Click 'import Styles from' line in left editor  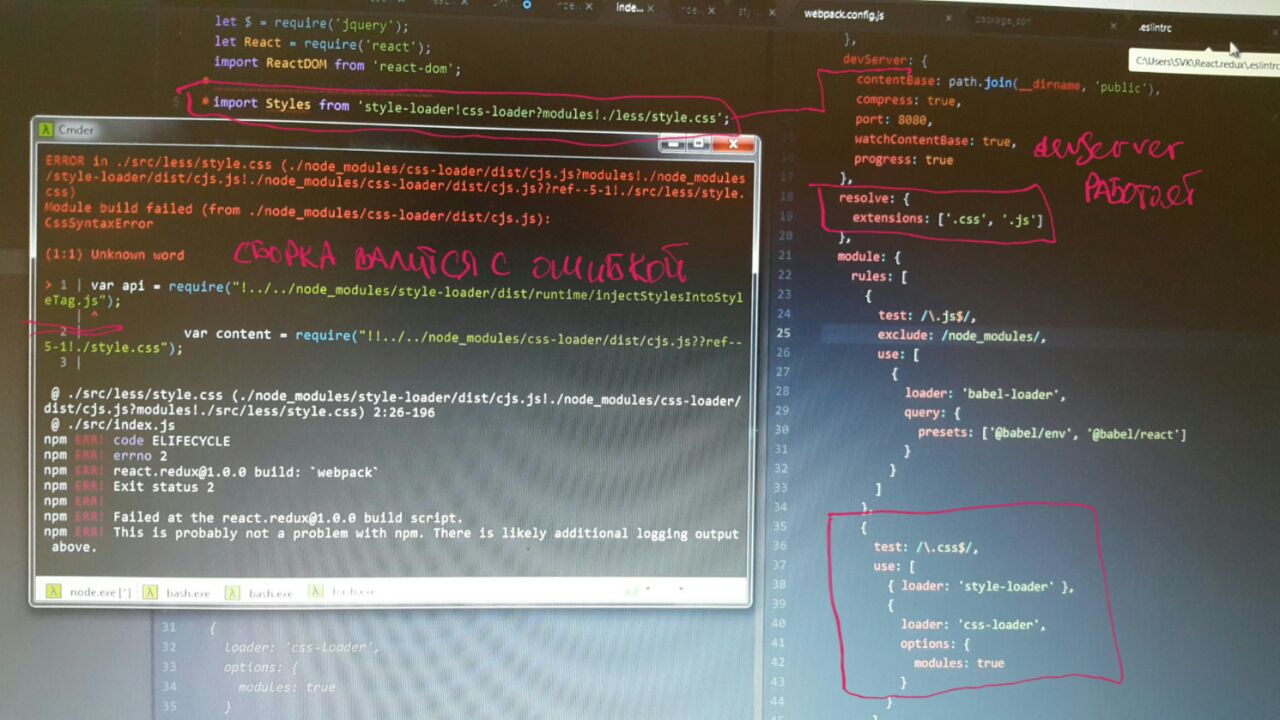point(471,108)
